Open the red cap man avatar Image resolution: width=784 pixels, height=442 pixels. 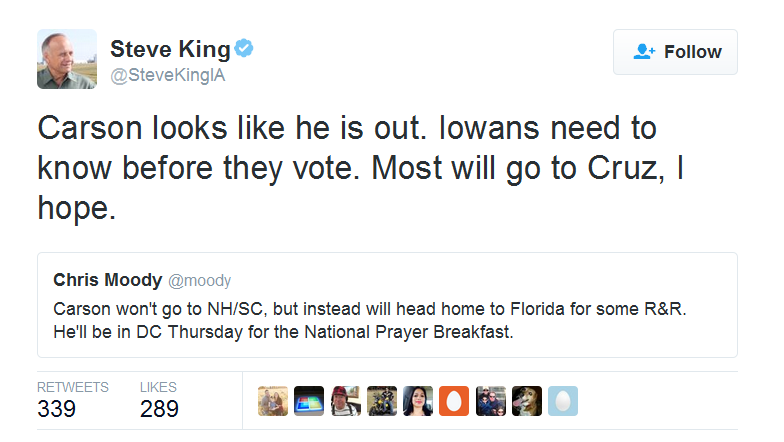click(x=346, y=401)
